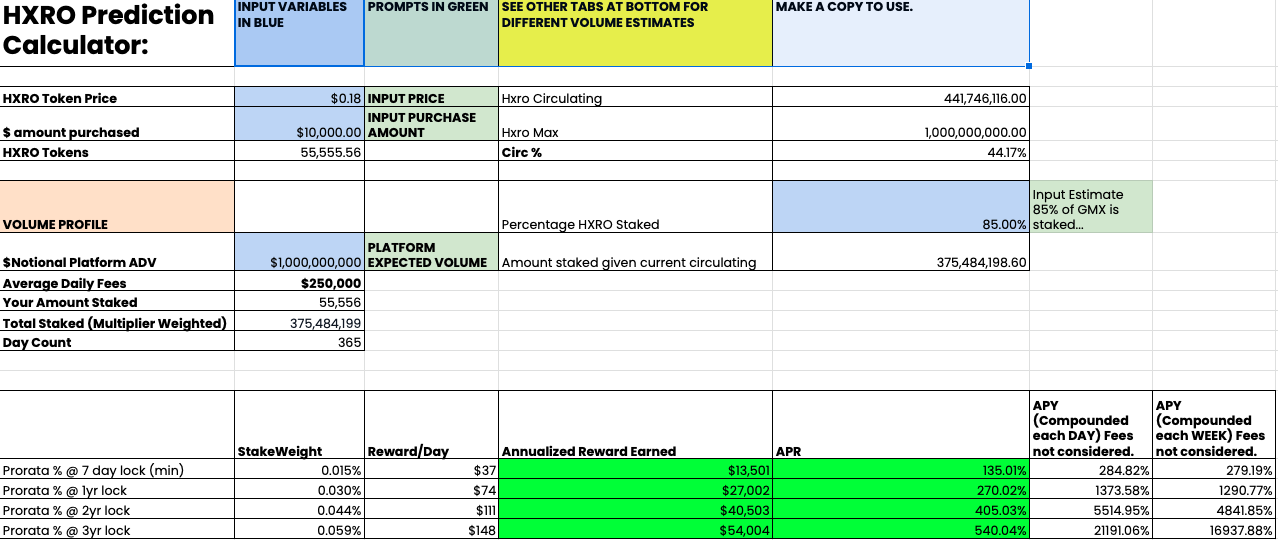Select the Prorata % @ 1yr lock row label
Viewport: 1278px width, 540px height.
[x=117, y=490]
